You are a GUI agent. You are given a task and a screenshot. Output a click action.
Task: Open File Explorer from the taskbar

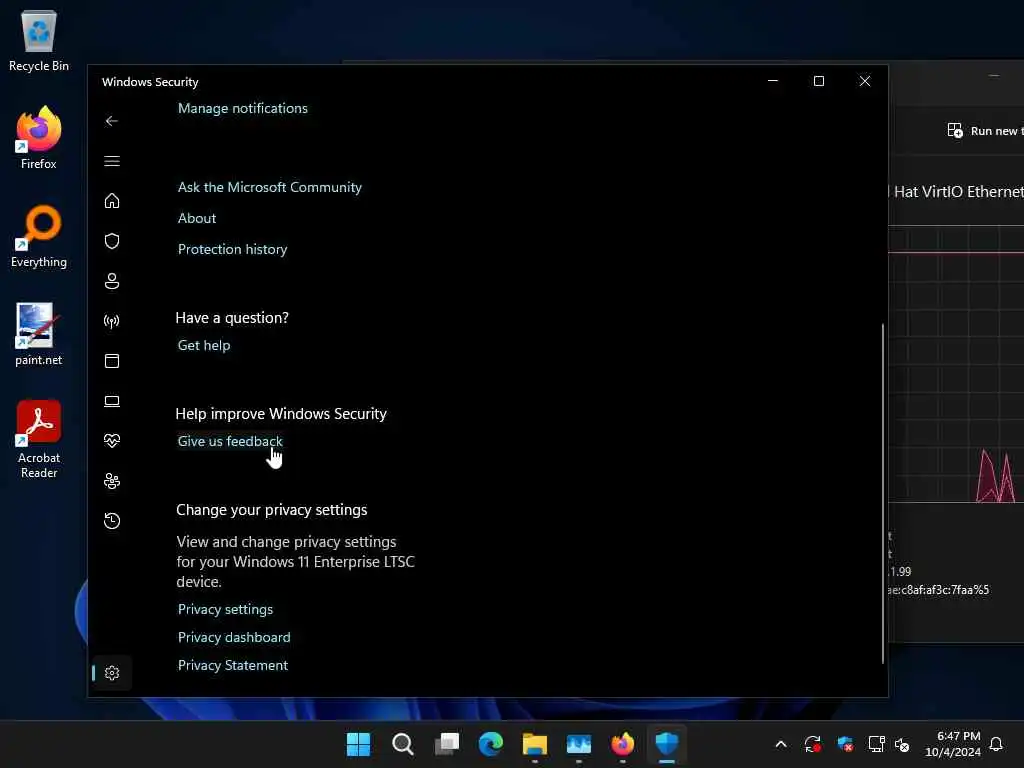[x=535, y=744]
